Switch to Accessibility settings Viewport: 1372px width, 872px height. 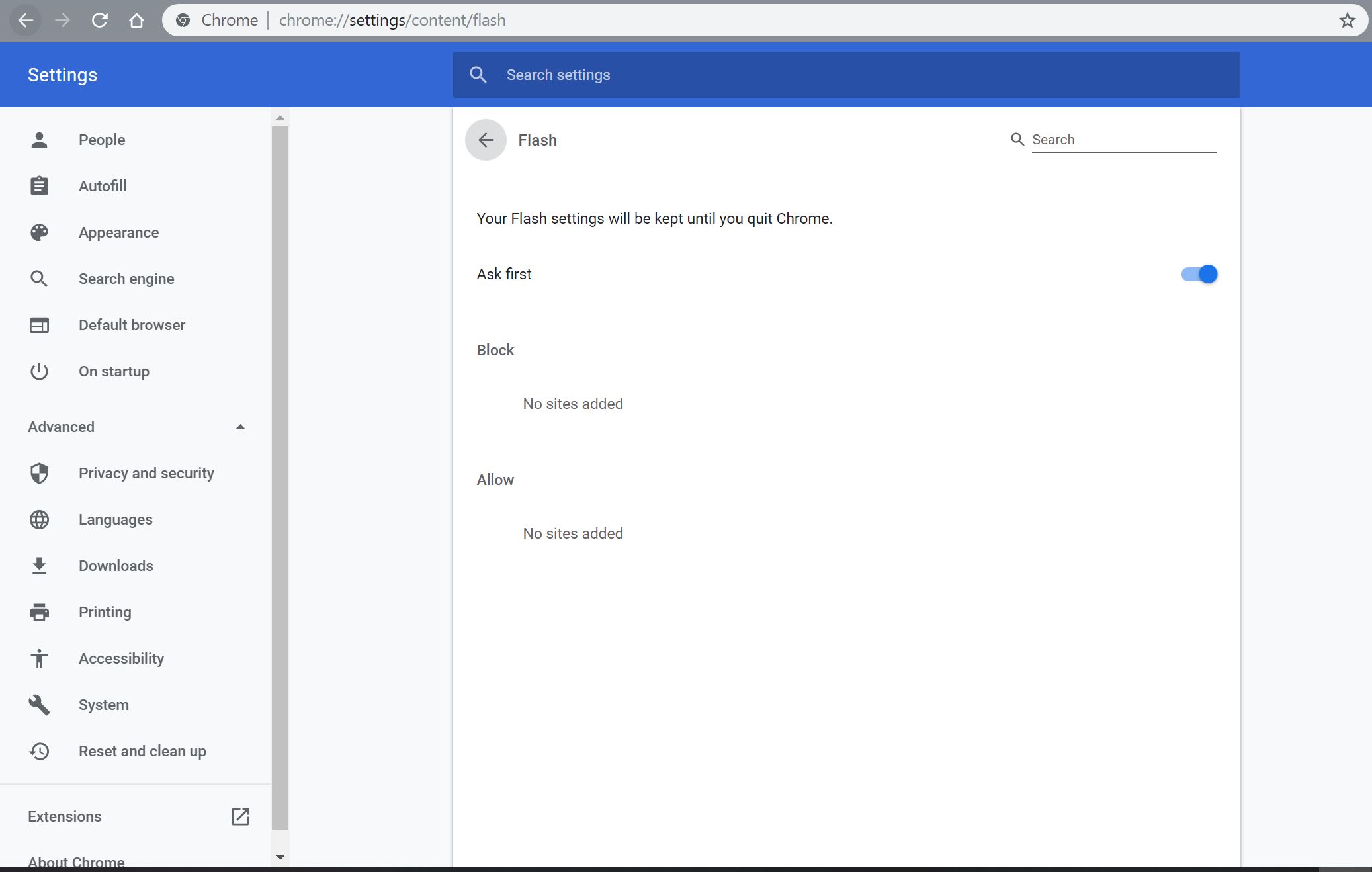click(x=122, y=658)
